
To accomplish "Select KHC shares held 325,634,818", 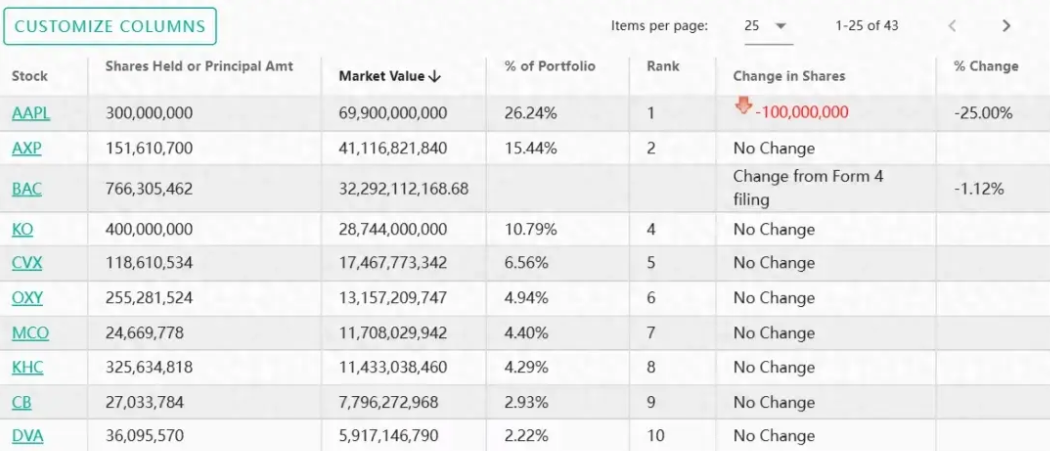I will point(149,367).
